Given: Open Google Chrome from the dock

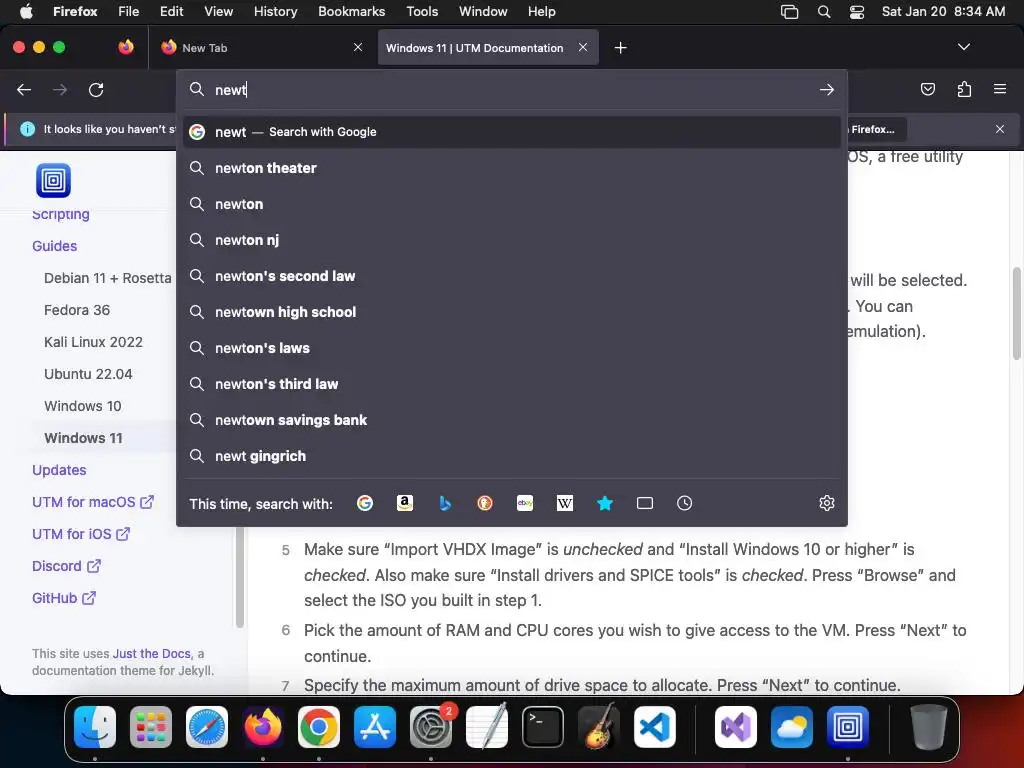Looking at the screenshot, I should point(319,727).
